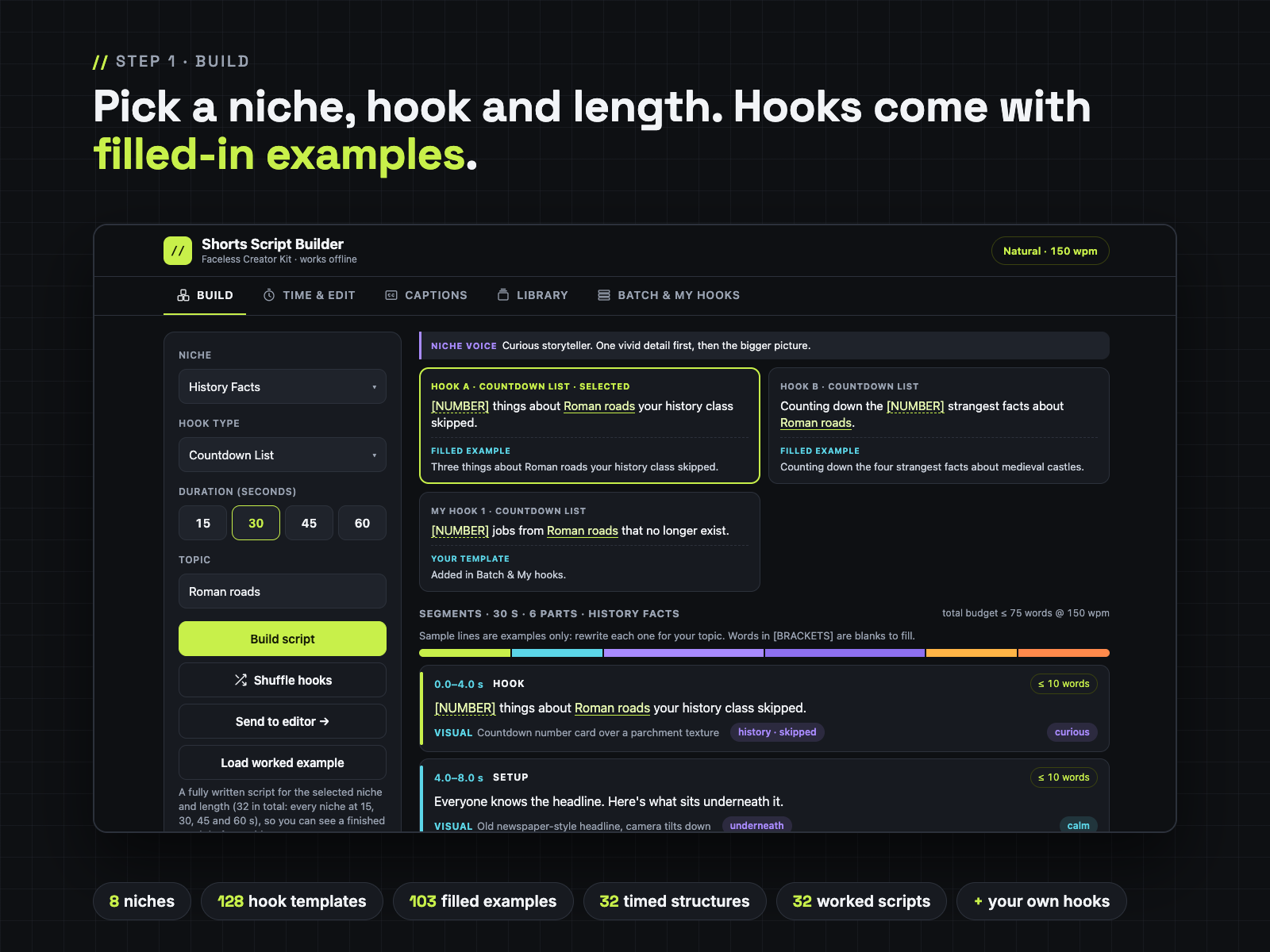Click the green first segment of timeline bar
Screen dimensions: 1270x952
click(x=464, y=653)
